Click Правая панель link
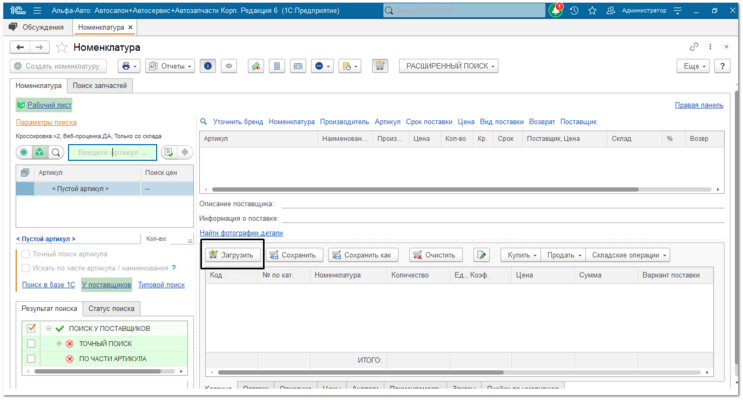 pyautogui.click(x=699, y=105)
